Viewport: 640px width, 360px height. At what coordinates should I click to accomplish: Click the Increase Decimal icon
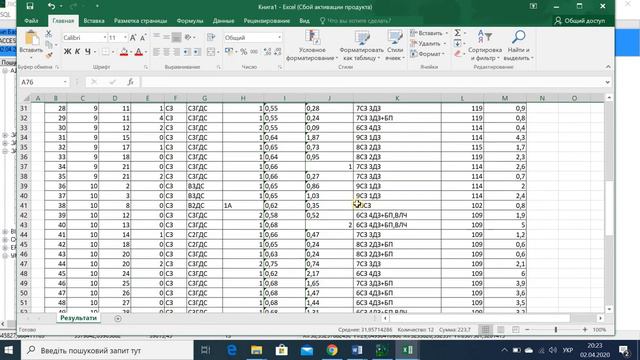click(267, 52)
